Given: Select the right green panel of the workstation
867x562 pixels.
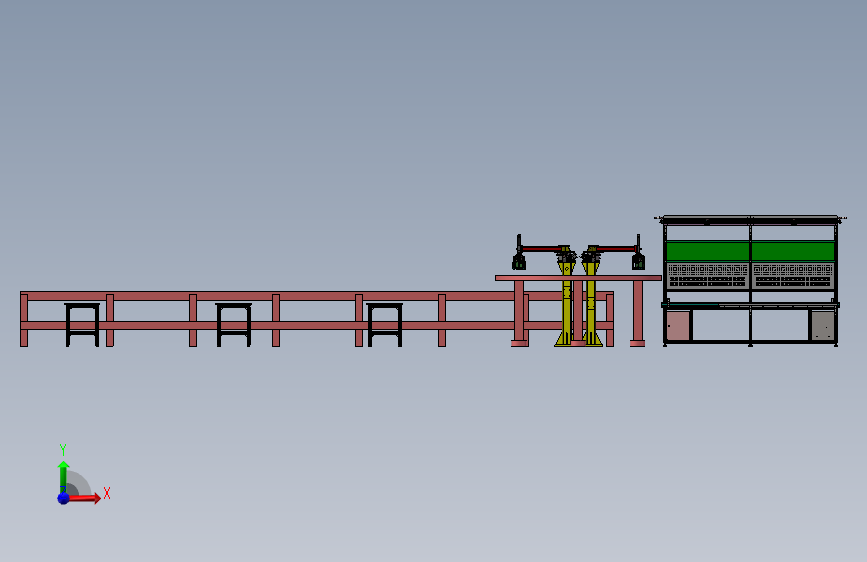Looking at the screenshot, I should 793,251.
